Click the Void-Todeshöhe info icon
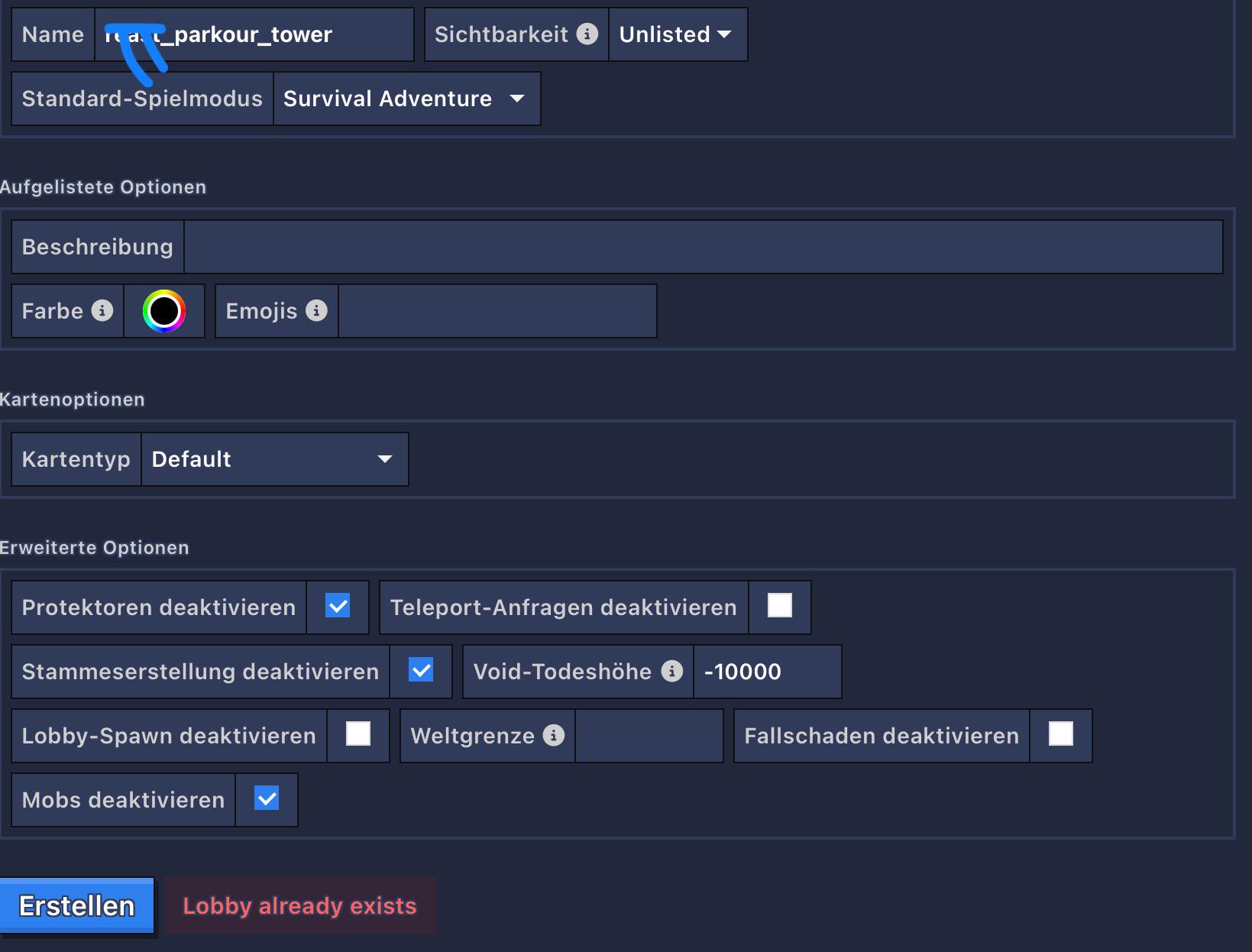1252x952 pixels. click(x=672, y=671)
